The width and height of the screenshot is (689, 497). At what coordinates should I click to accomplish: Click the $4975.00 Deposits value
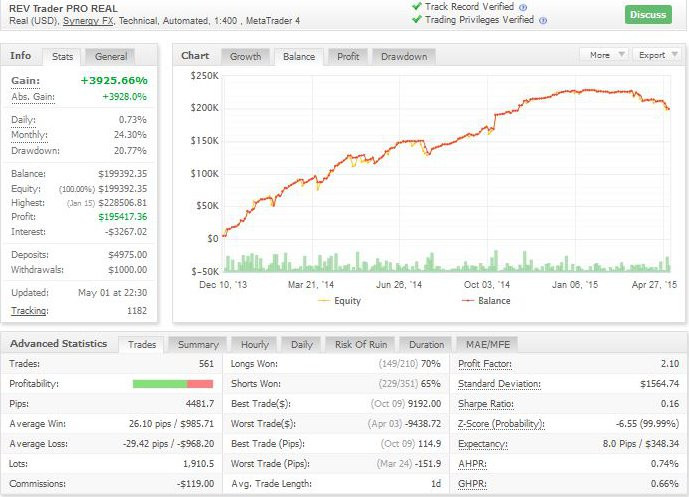pos(127,254)
